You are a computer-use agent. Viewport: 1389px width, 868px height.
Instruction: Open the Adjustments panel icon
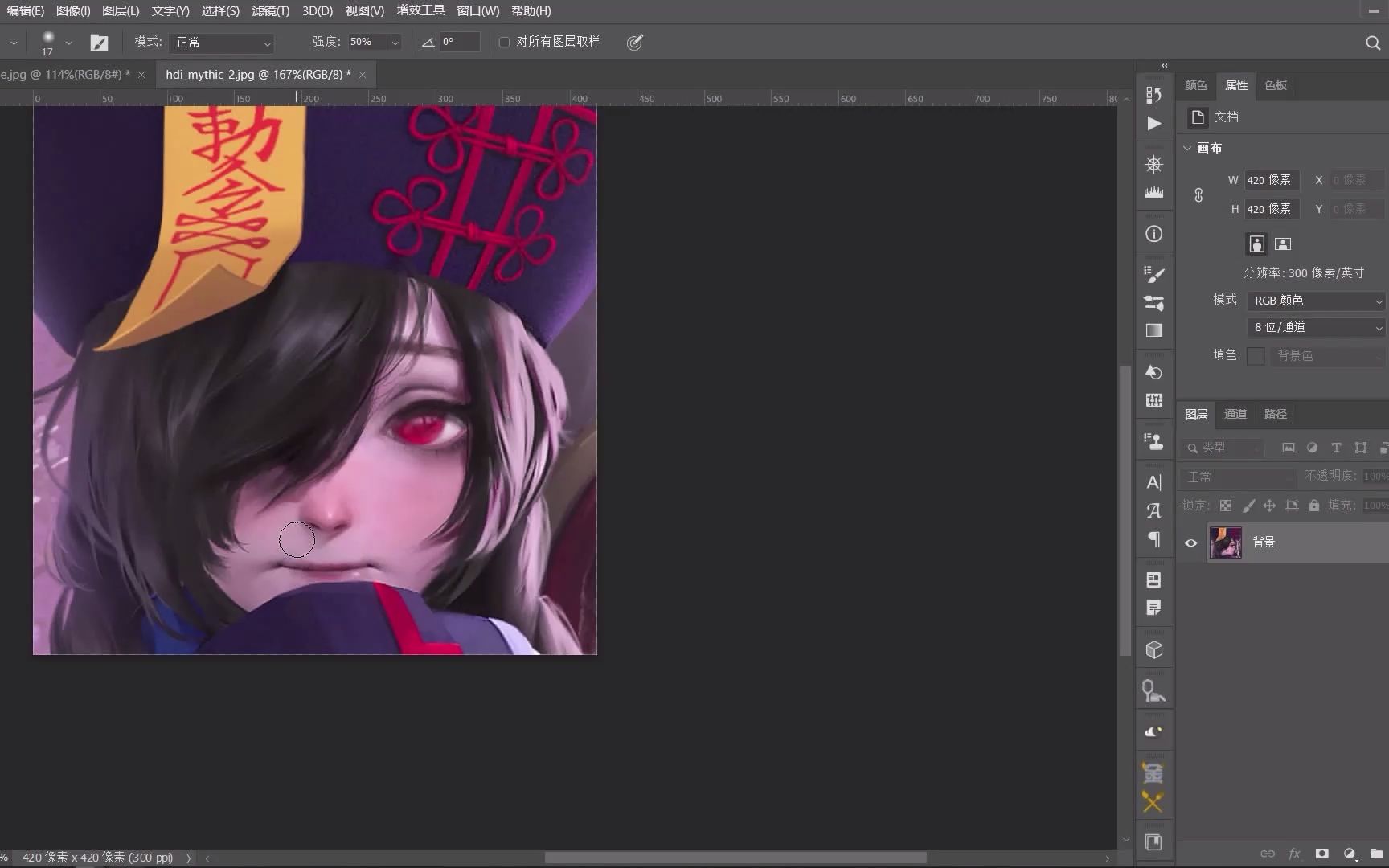coord(1153,372)
